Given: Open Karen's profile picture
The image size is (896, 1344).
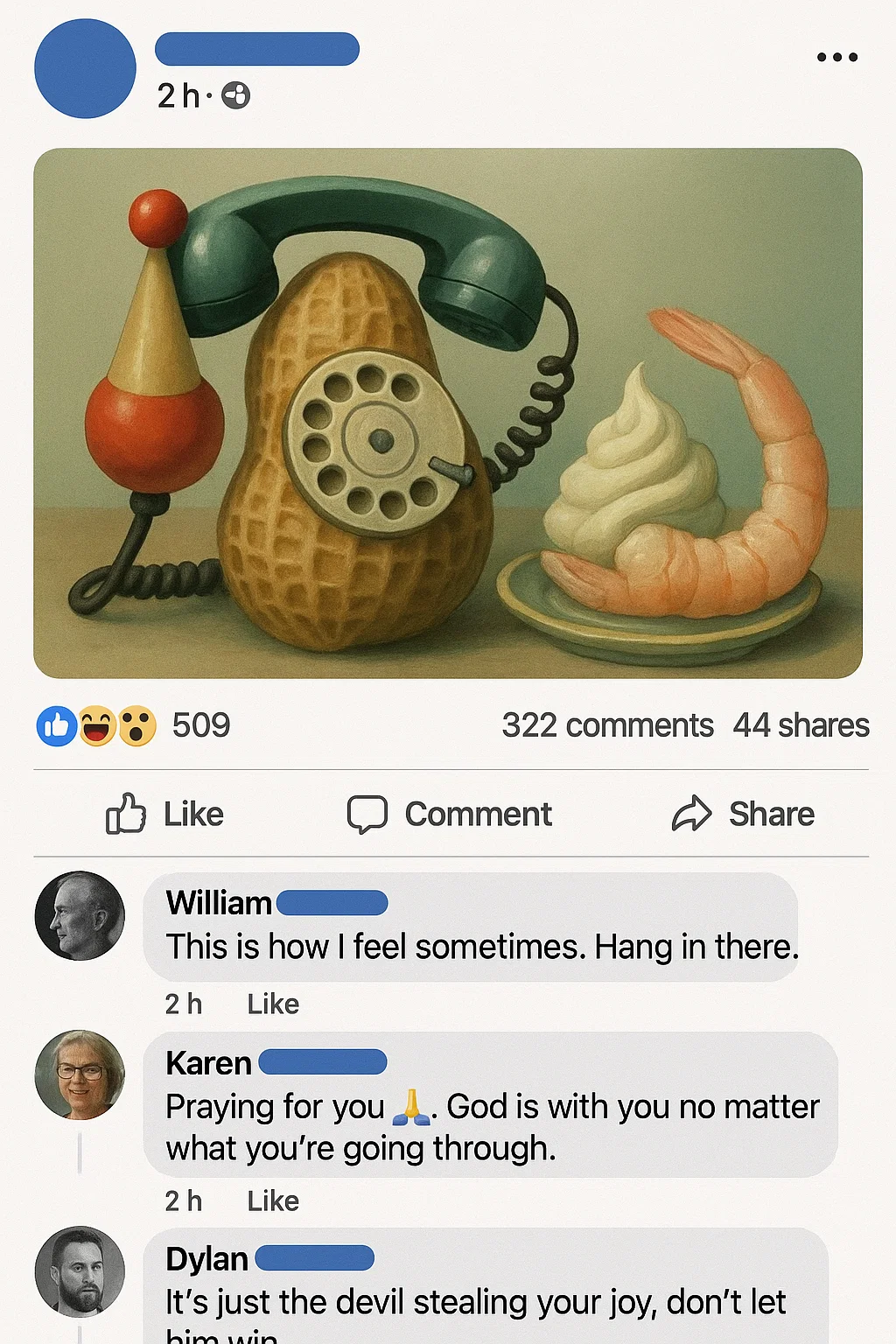Looking at the screenshot, I should (x=80, y=1075).
